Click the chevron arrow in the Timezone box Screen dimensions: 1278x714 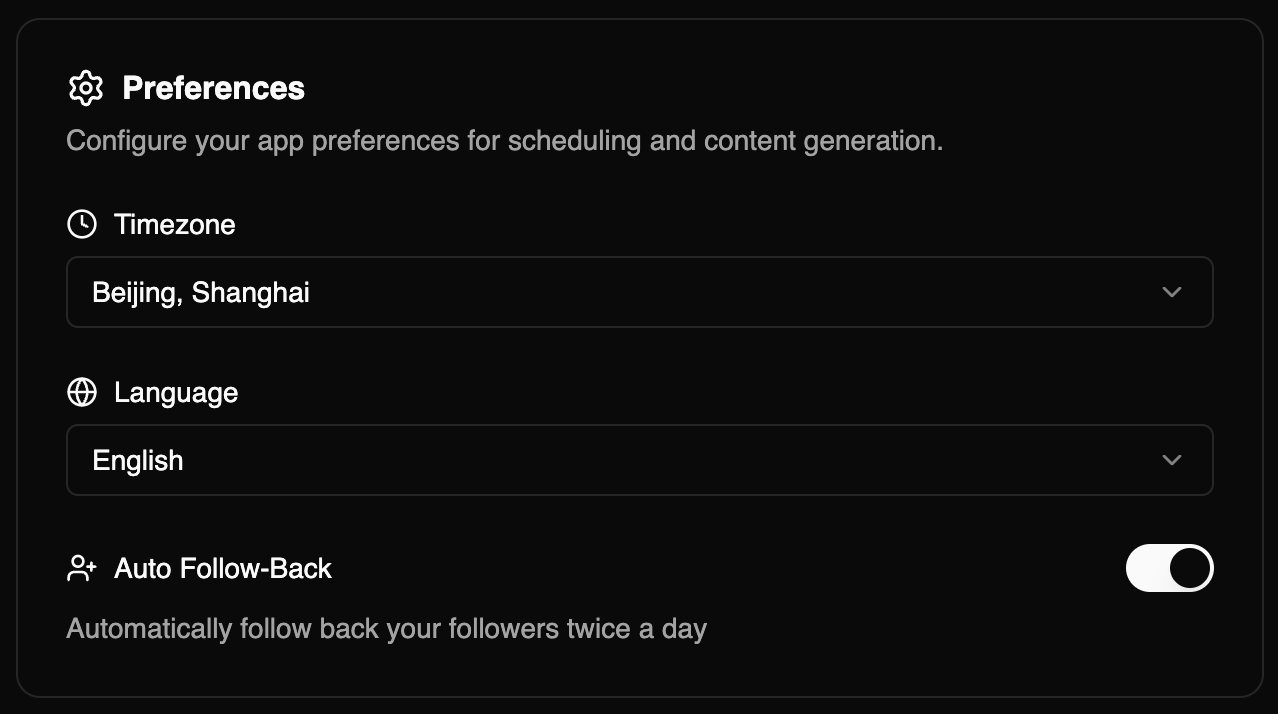tap(1172, 292)
